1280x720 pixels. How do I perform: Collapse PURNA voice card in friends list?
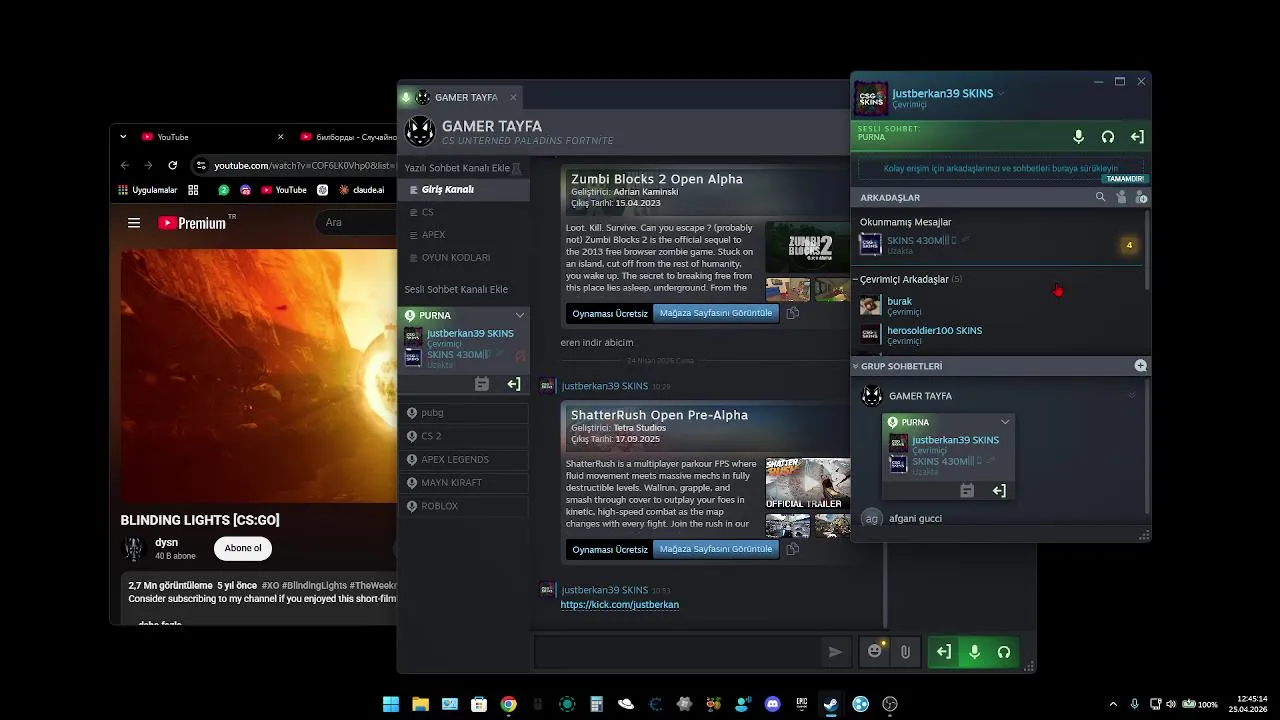tap(1005, 422)
